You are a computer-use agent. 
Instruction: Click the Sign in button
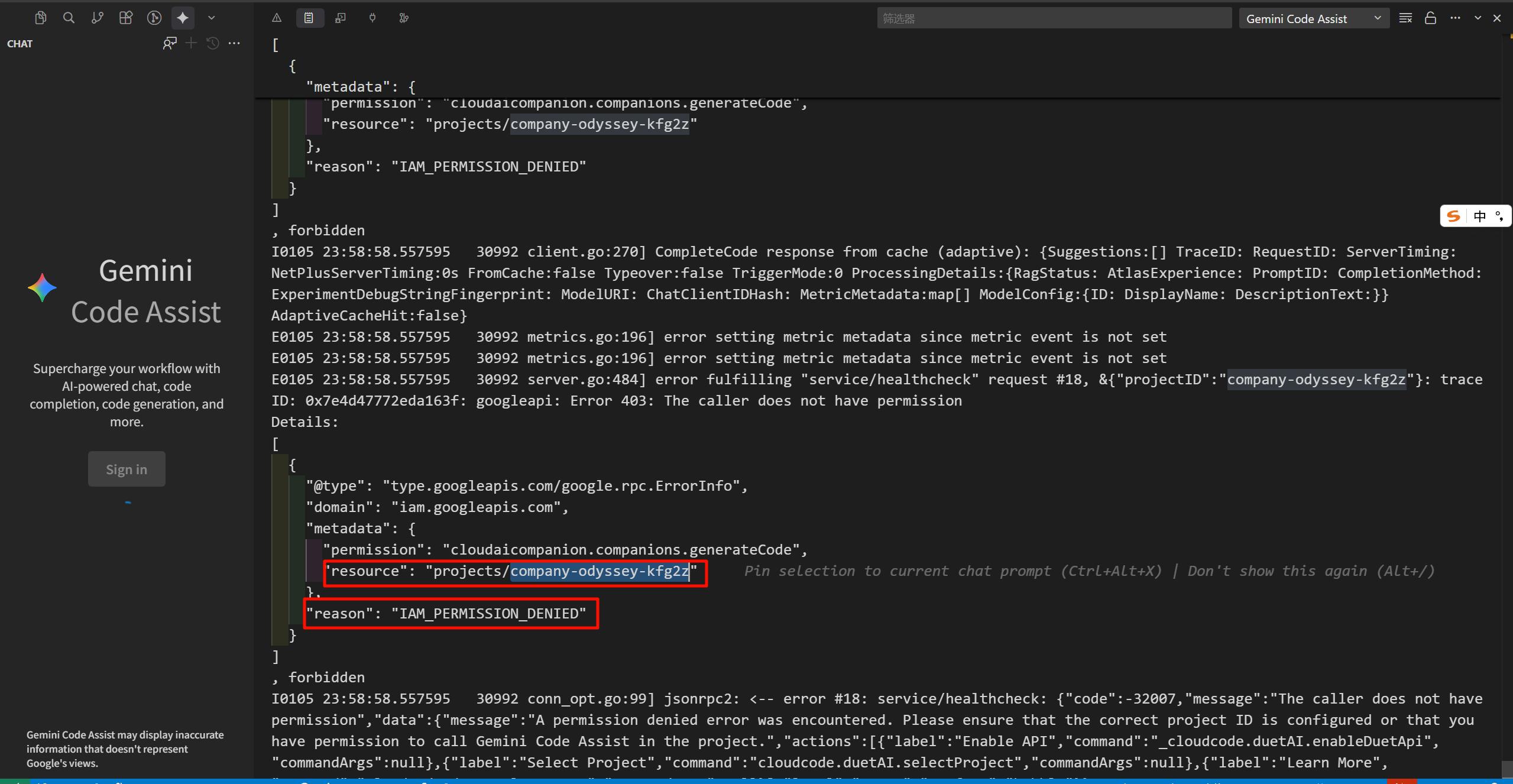(127, 469)
